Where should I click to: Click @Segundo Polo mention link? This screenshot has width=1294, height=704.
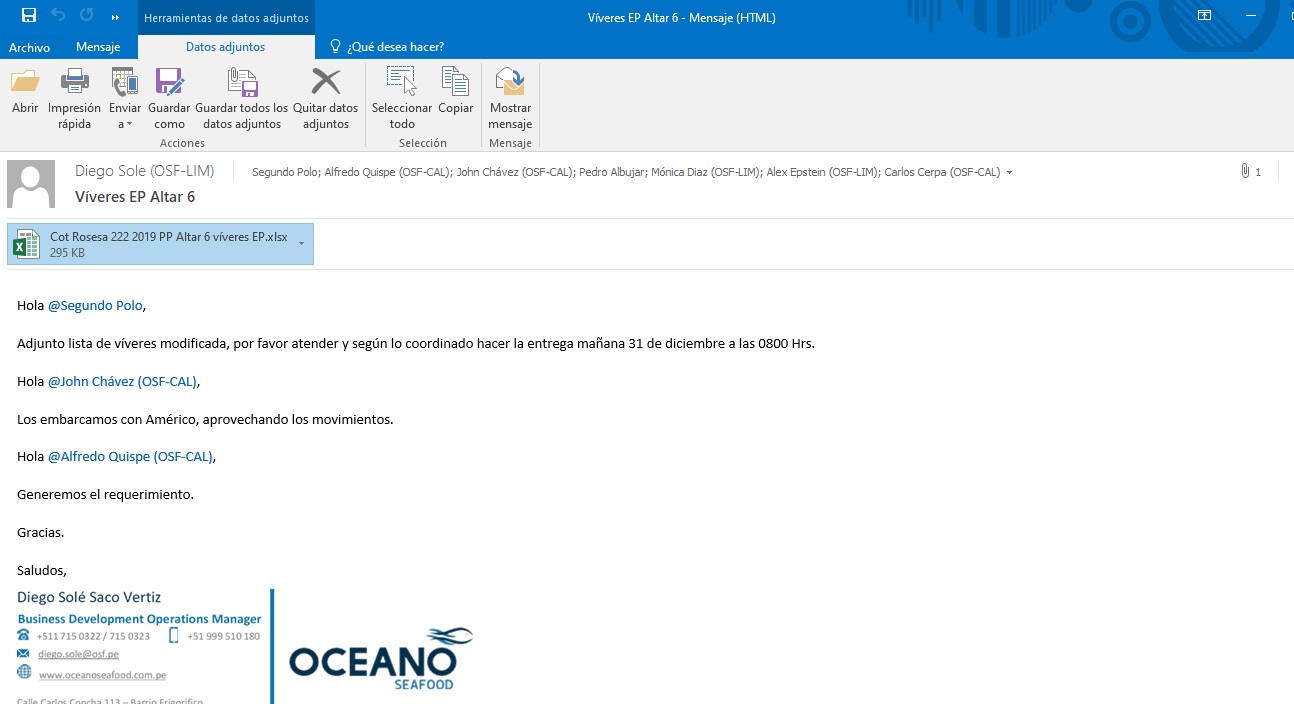[95, 306]
